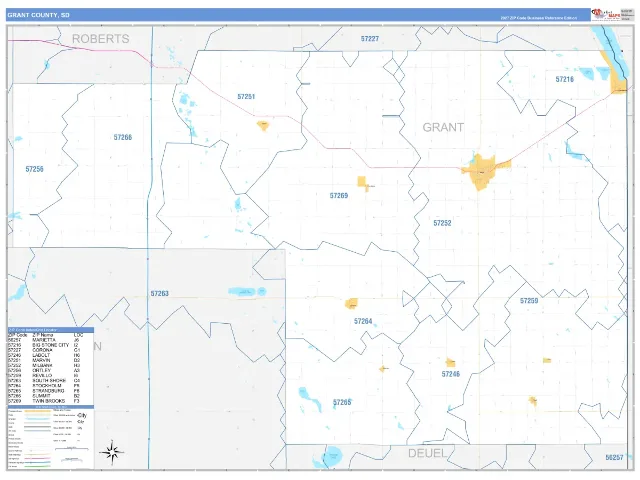This screenshot has height=480, width=640.
Task: Select the SOUTH SHORE locator row
Action: (x=51, y=380)
